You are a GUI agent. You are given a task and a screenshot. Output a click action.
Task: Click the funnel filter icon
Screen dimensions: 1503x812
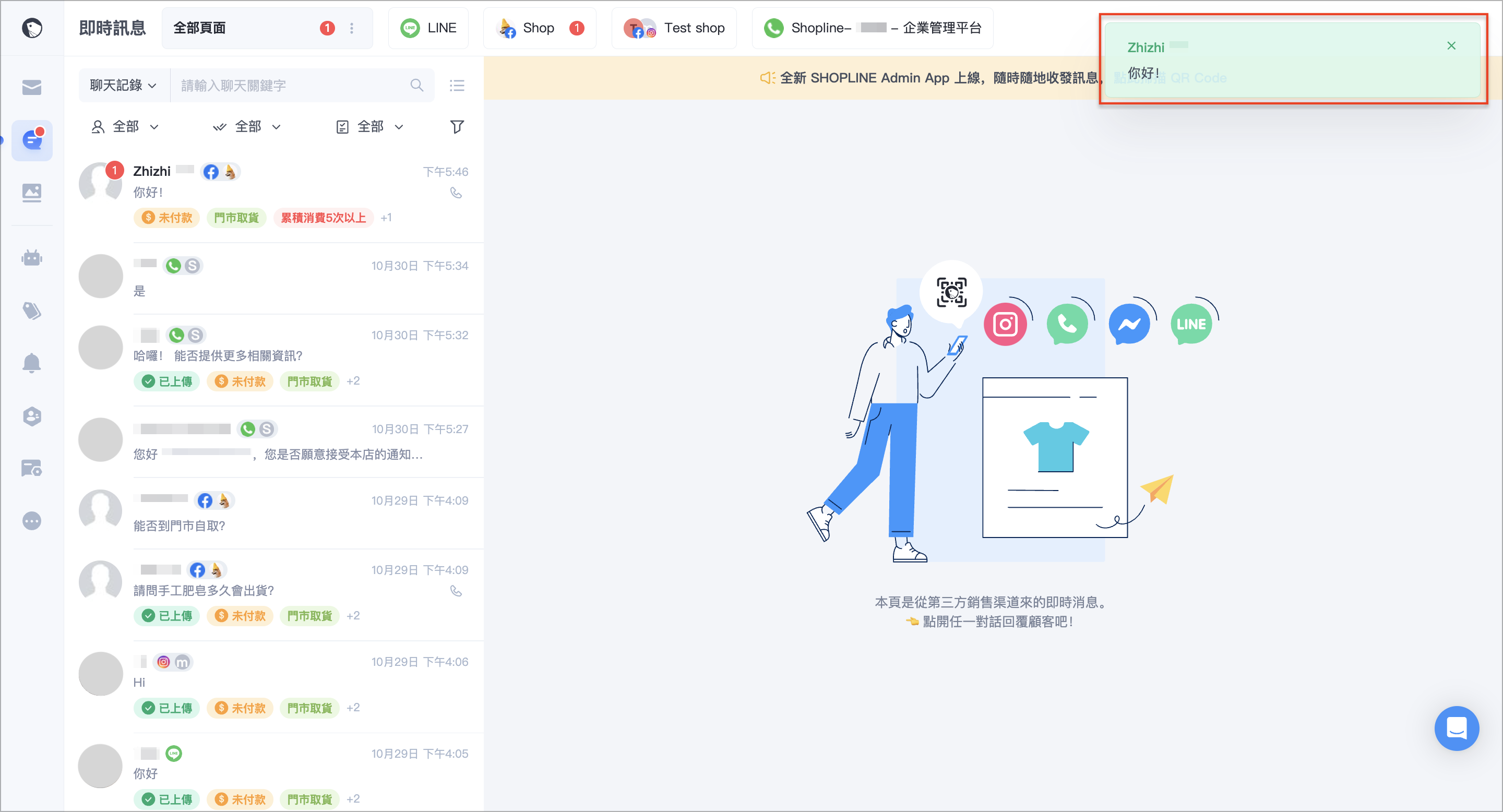[457, 127]
